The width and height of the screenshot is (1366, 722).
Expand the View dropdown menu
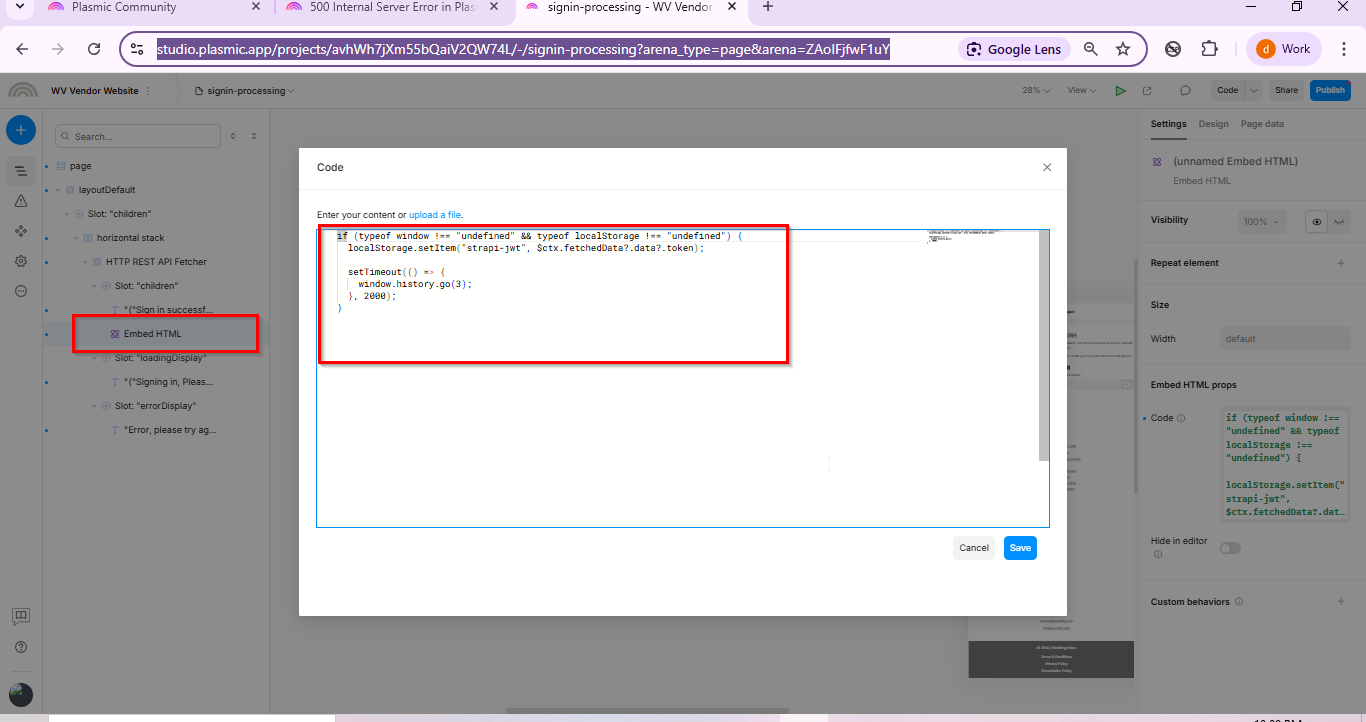coord(1081,90)
